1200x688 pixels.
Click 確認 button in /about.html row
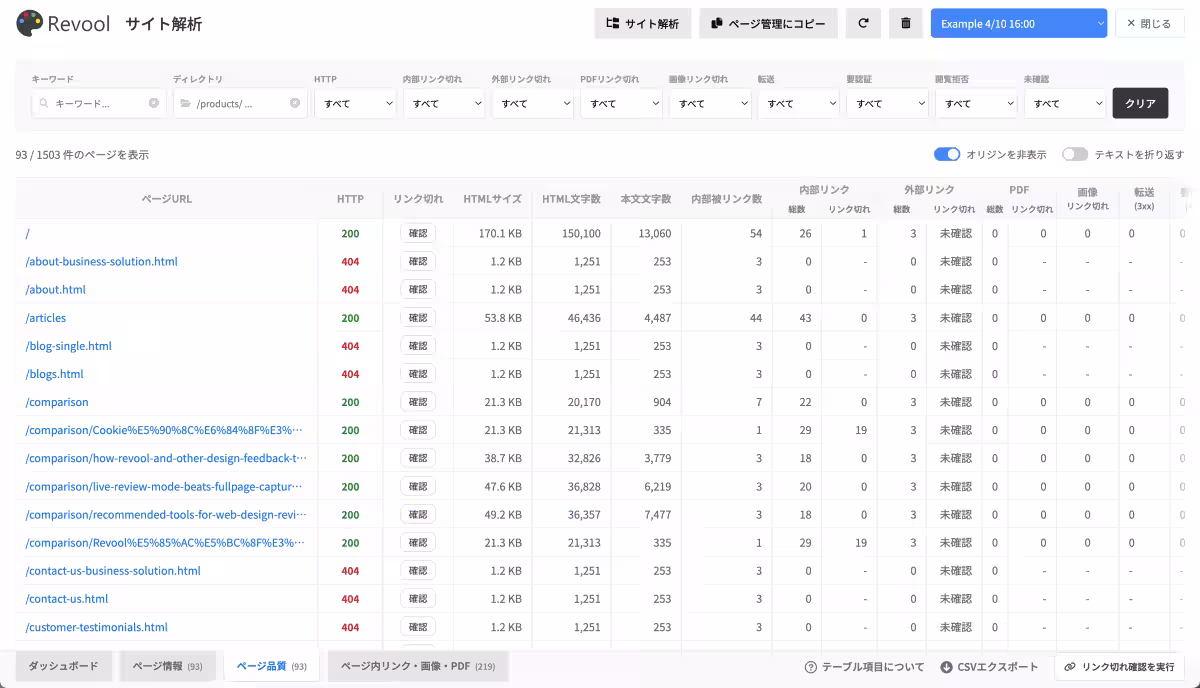(418, 289)
